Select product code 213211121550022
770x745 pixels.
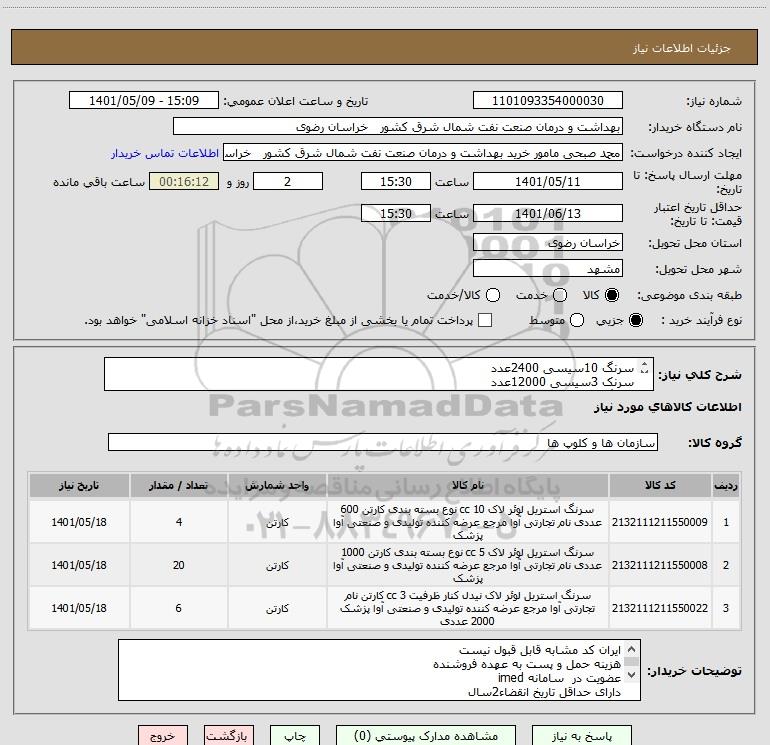click(x=660, y=608)
